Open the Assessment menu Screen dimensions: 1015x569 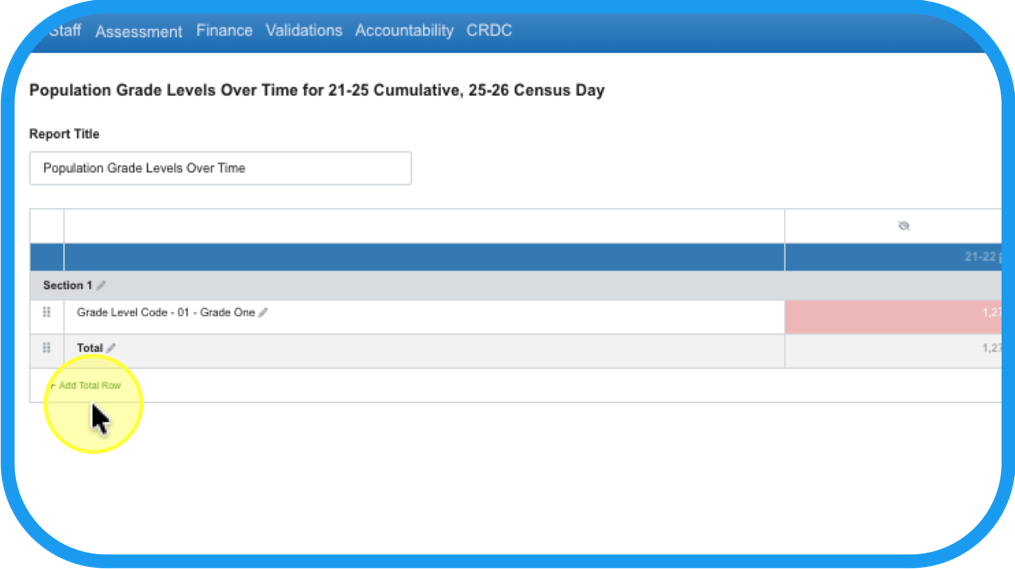[x=138, y=31]
